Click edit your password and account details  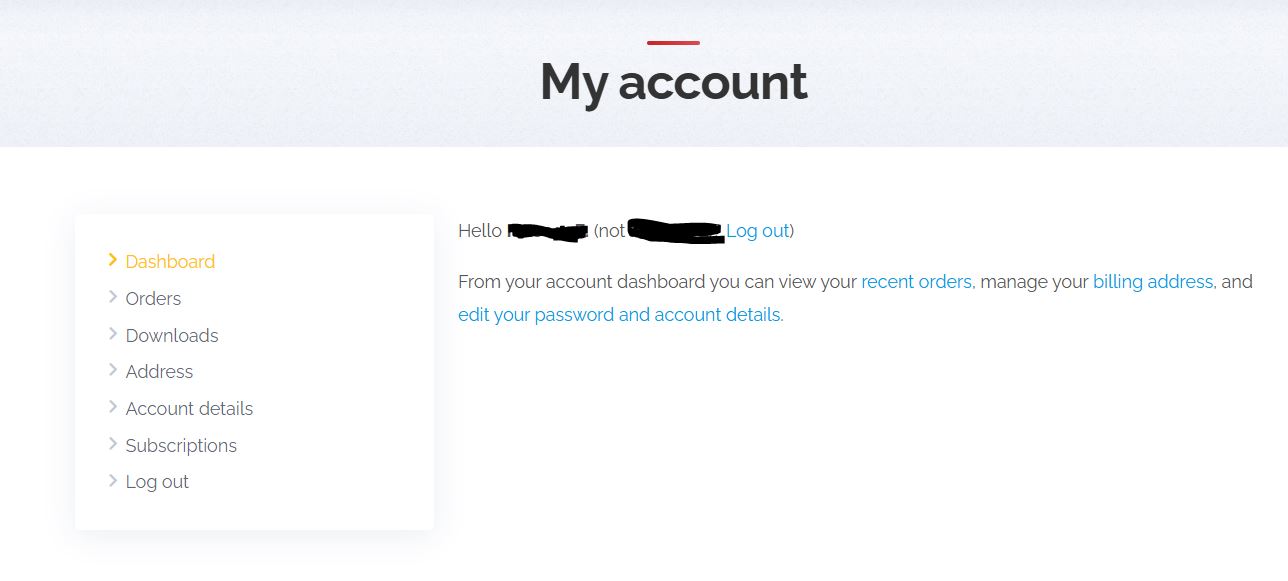pyautogui.click(x=619, y=314)
